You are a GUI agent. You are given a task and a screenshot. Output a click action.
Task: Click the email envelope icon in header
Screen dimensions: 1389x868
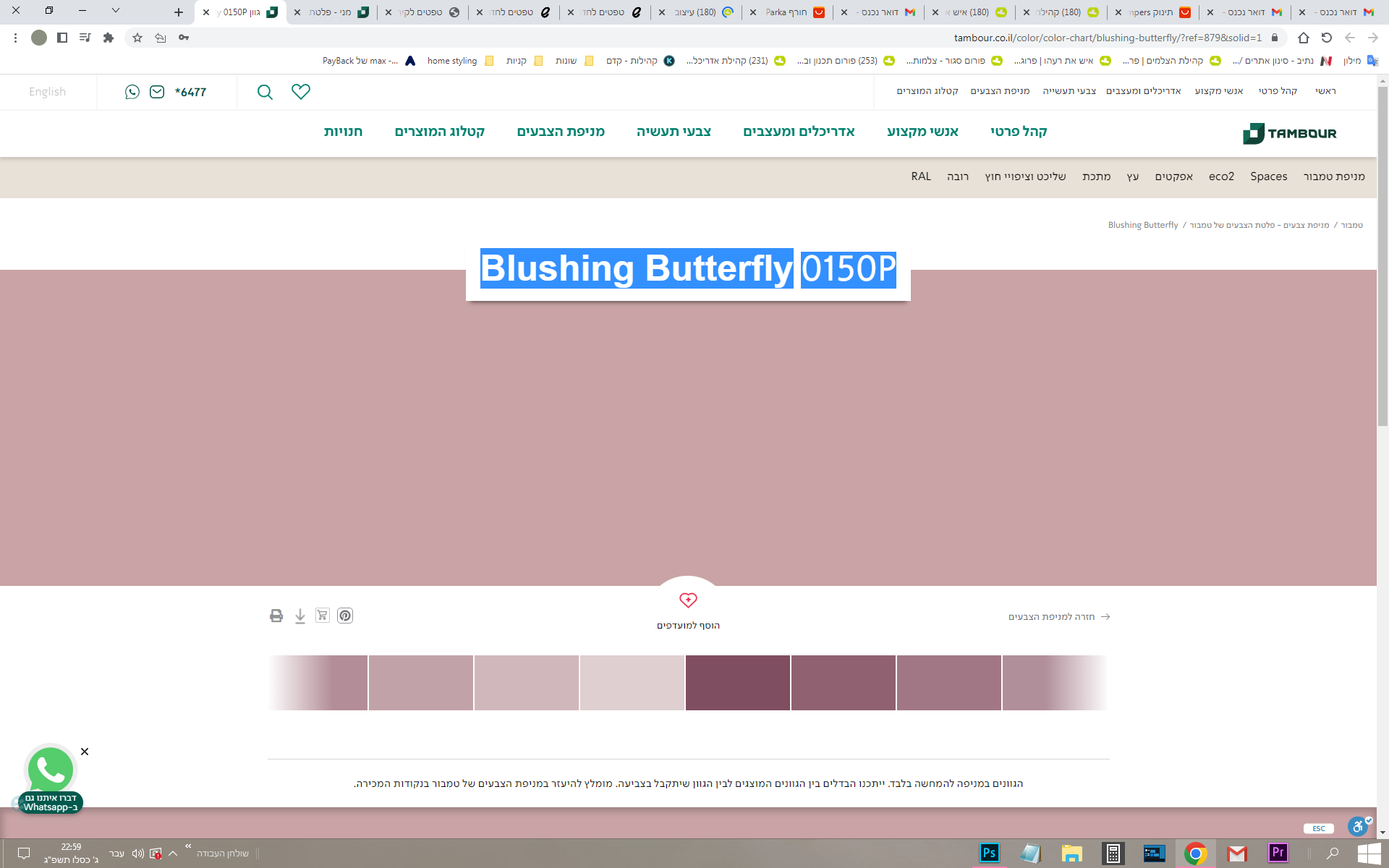[157, 92]
